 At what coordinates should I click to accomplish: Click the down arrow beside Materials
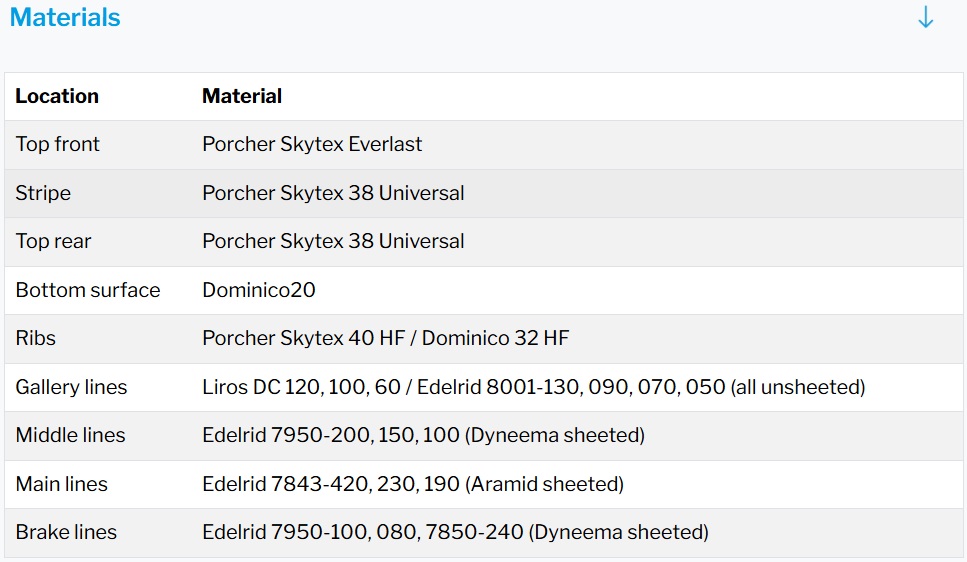point(925,18)
